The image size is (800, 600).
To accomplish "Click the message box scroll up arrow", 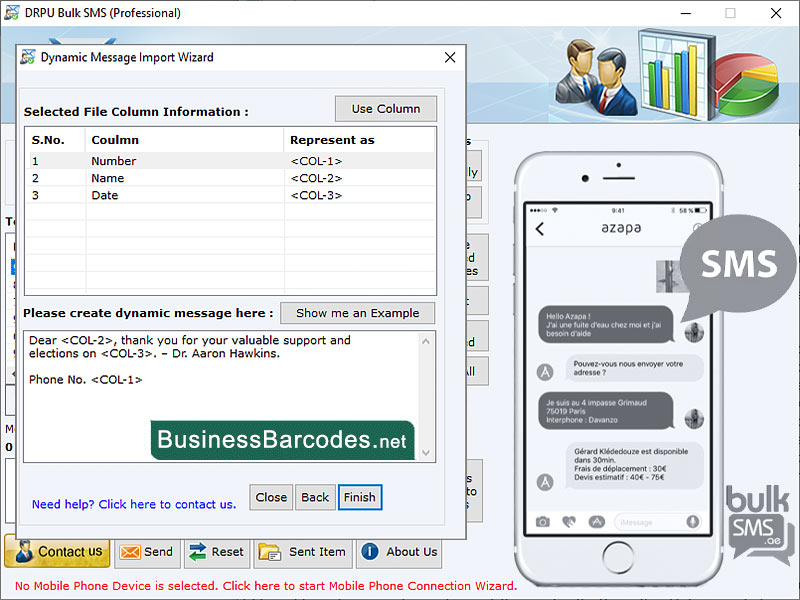I will [426, 341].
